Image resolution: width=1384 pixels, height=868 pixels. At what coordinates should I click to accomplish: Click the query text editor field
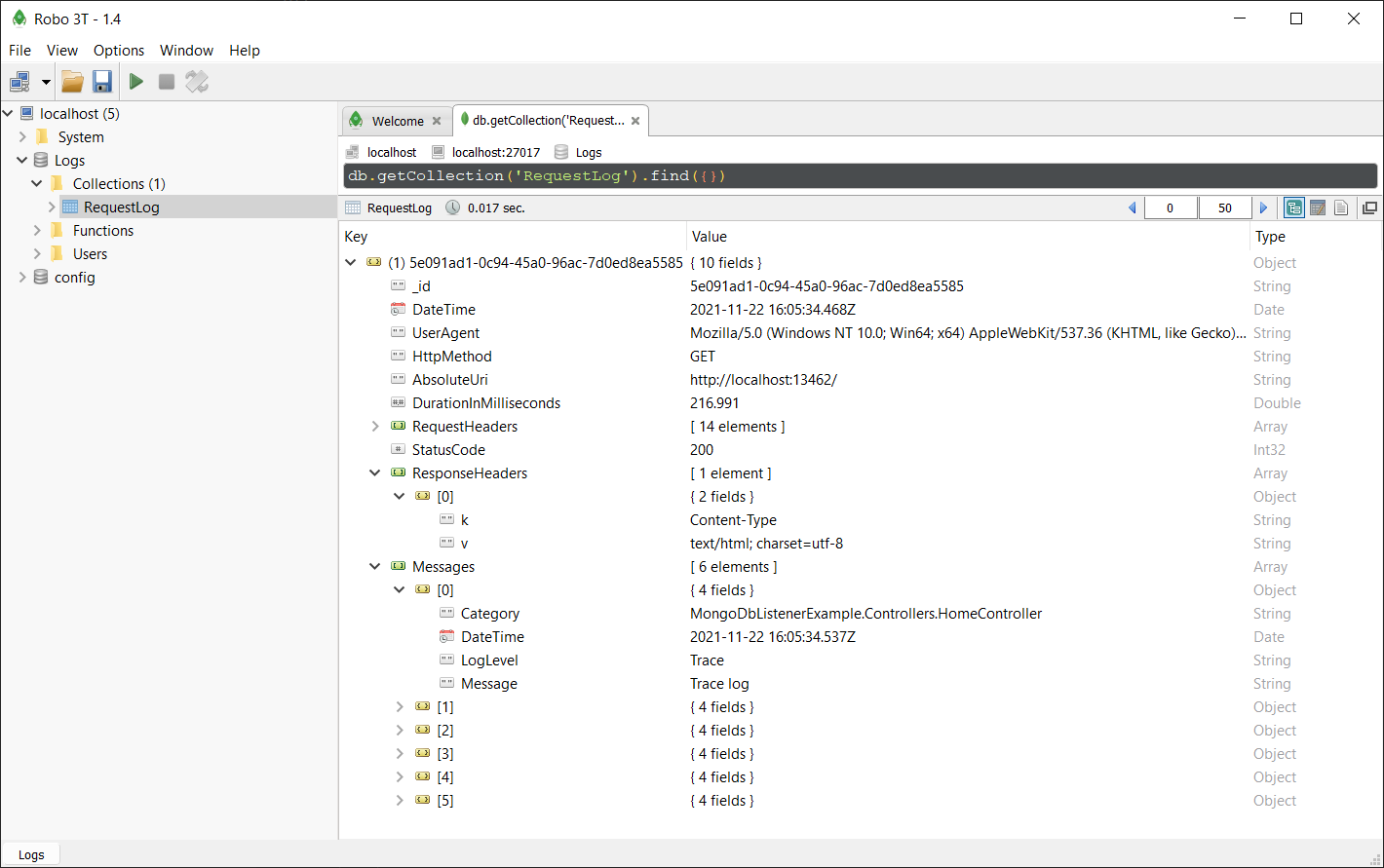[859, 176]
